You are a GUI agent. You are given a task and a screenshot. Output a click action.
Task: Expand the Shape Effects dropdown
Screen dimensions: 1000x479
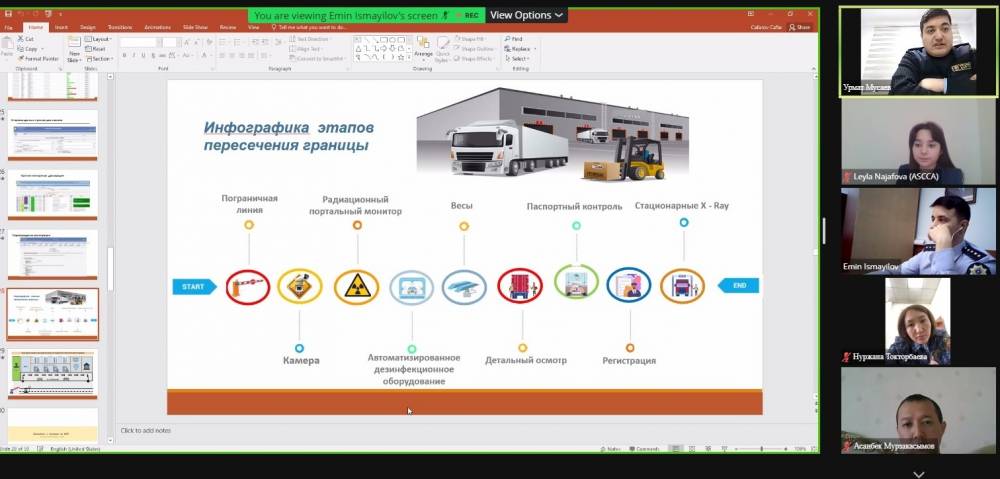click(x=474, y=58)
